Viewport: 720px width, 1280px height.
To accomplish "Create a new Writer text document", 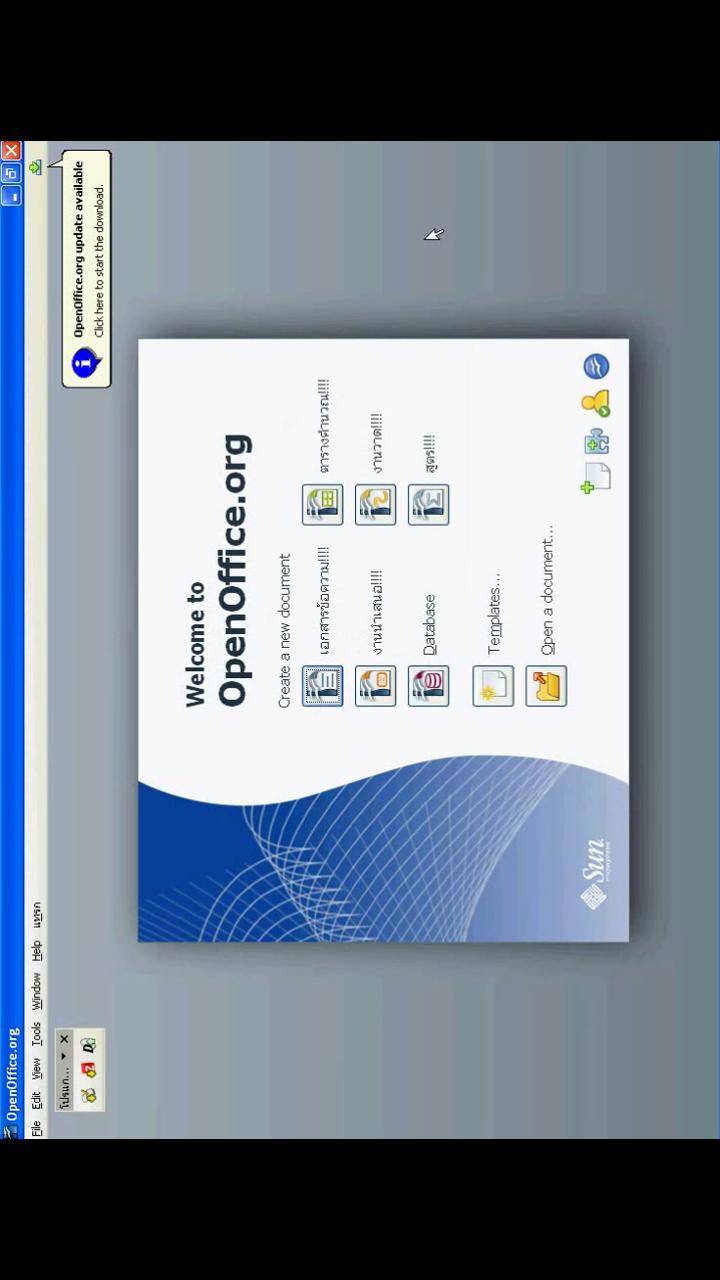I will coord(322,686).
